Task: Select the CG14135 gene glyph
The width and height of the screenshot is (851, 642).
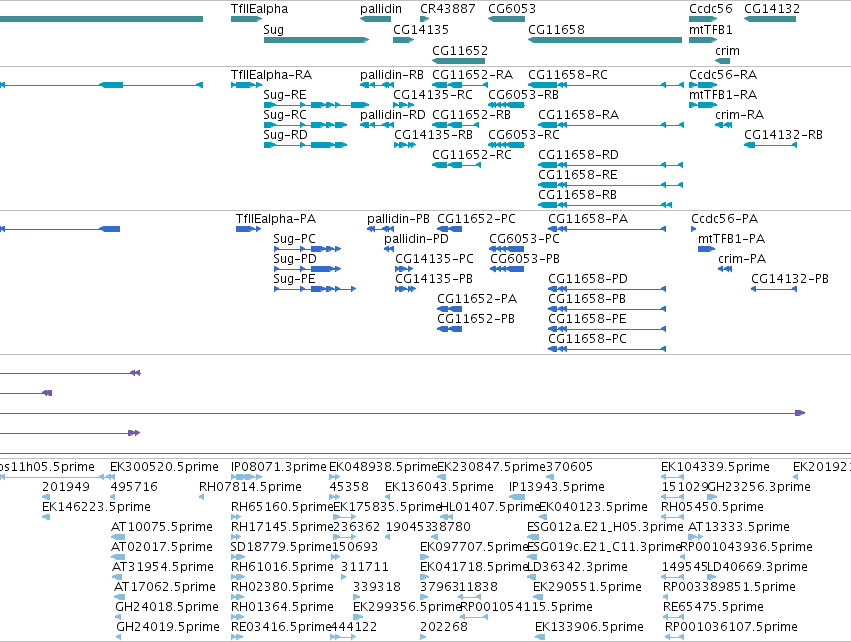Action: [404, 40]
